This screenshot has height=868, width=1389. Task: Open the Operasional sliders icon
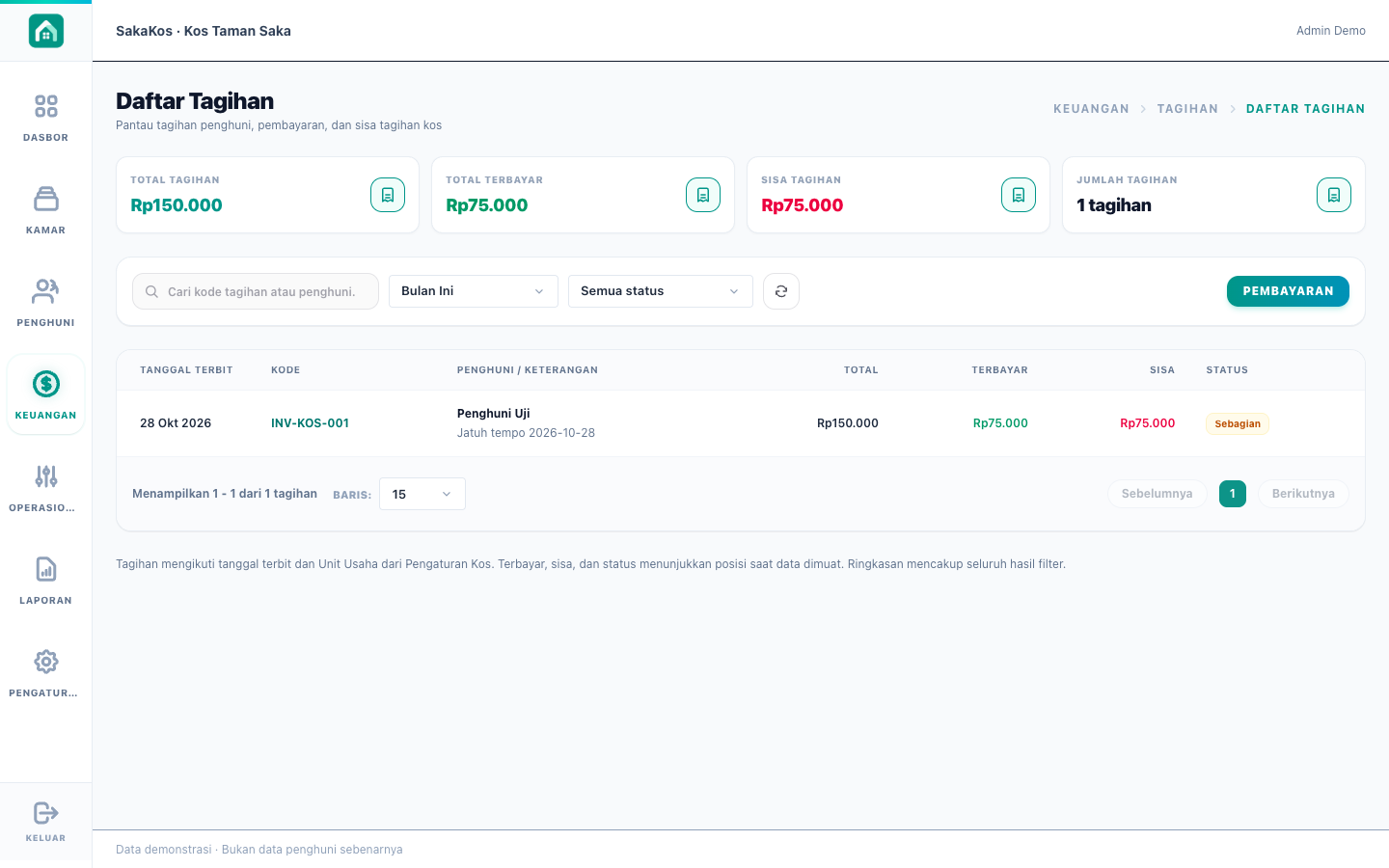tap(46, 476)
